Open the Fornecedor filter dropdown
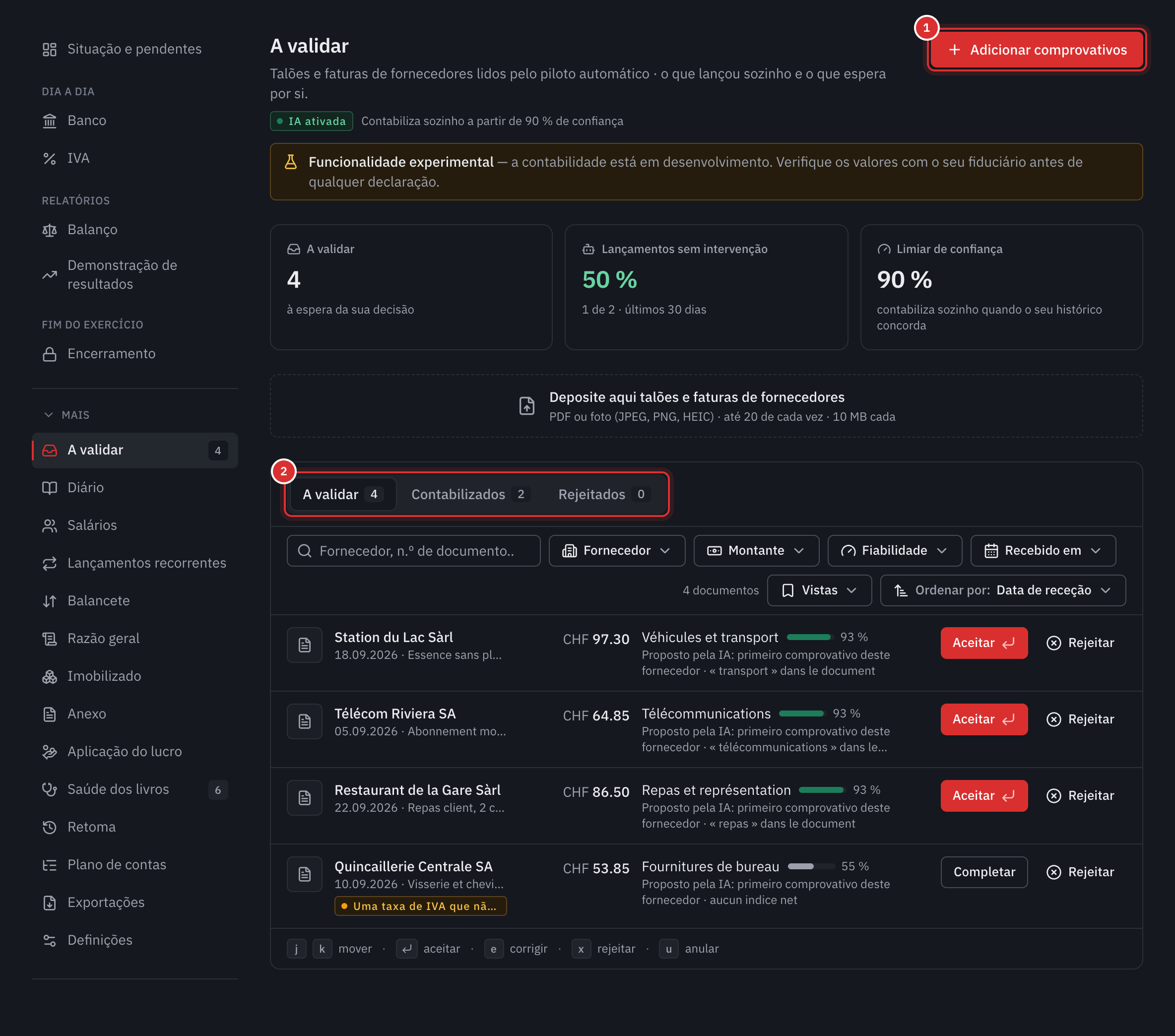The image size is (1175, 1036). (617, 551)
